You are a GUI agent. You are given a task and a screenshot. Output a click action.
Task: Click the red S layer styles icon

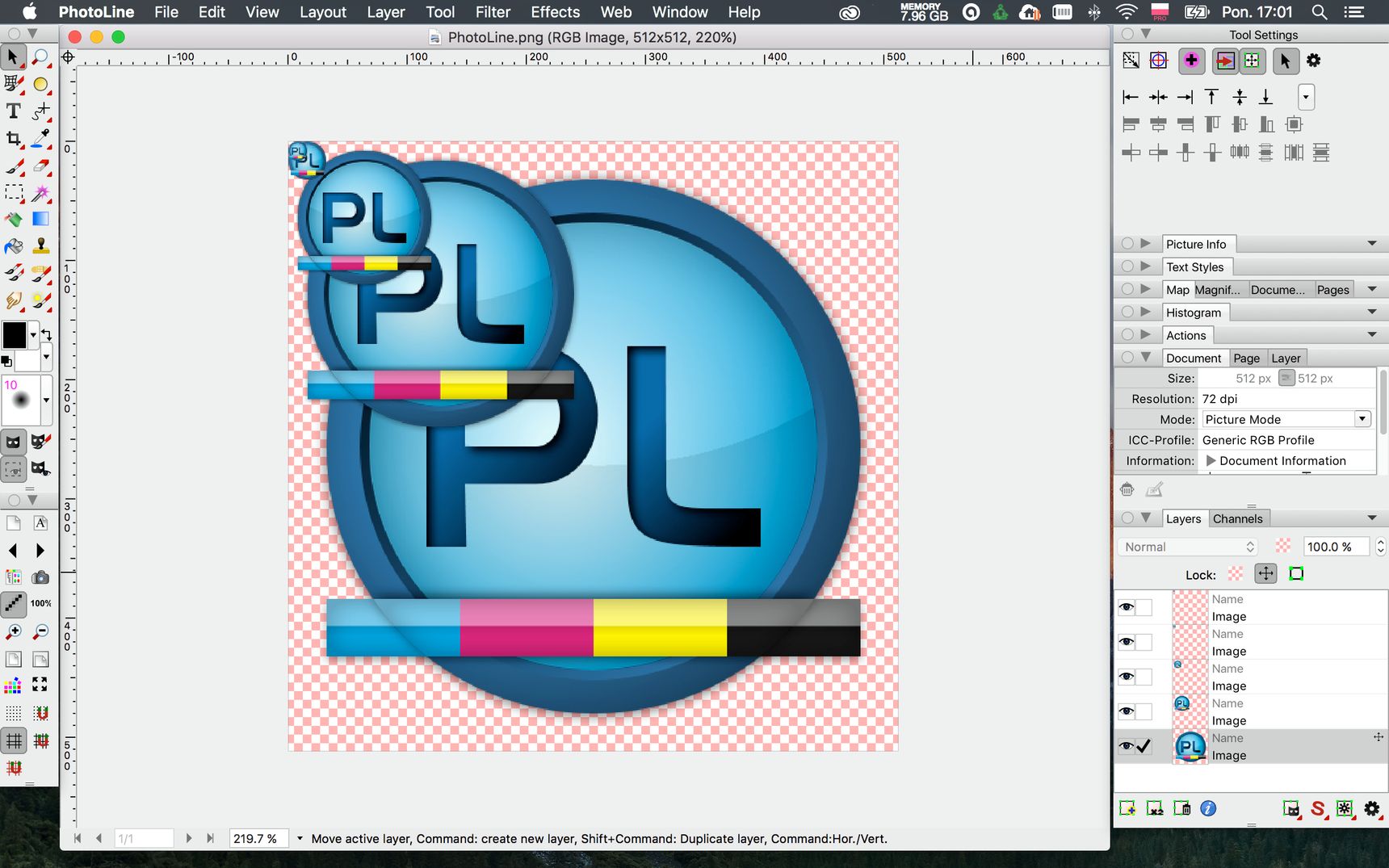(1318, 808)
